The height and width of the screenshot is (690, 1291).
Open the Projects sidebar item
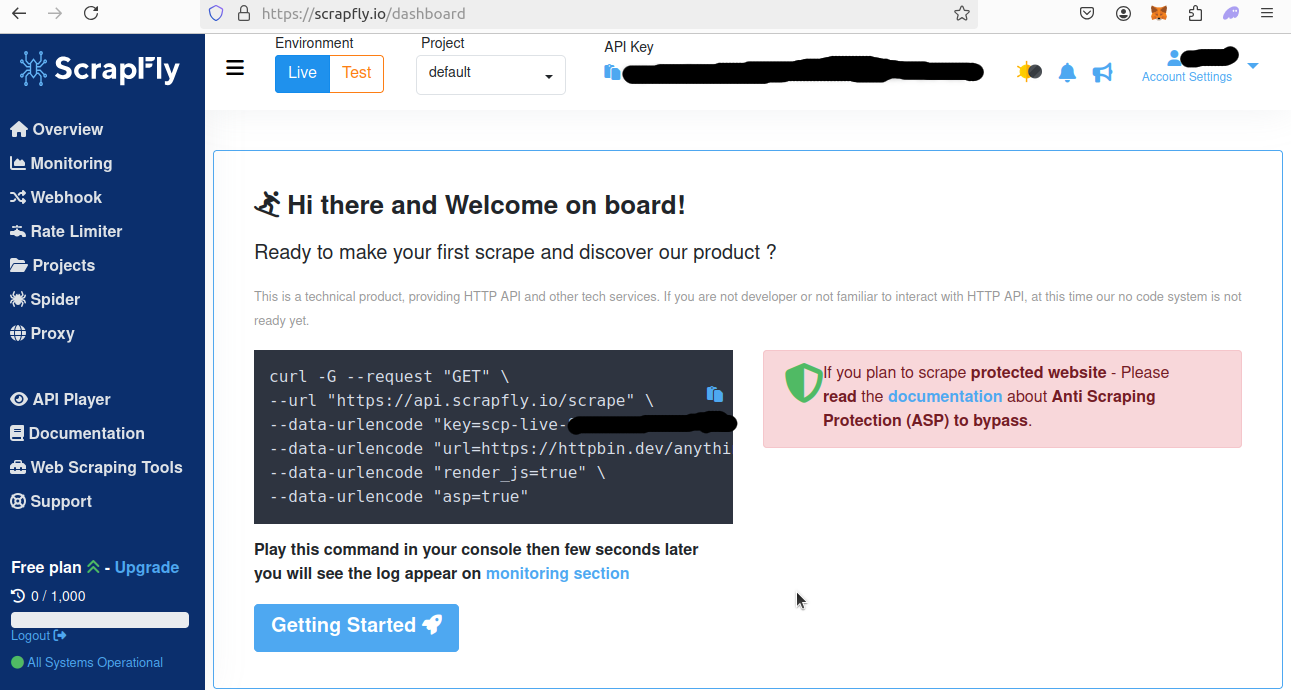tap(53, 265)
